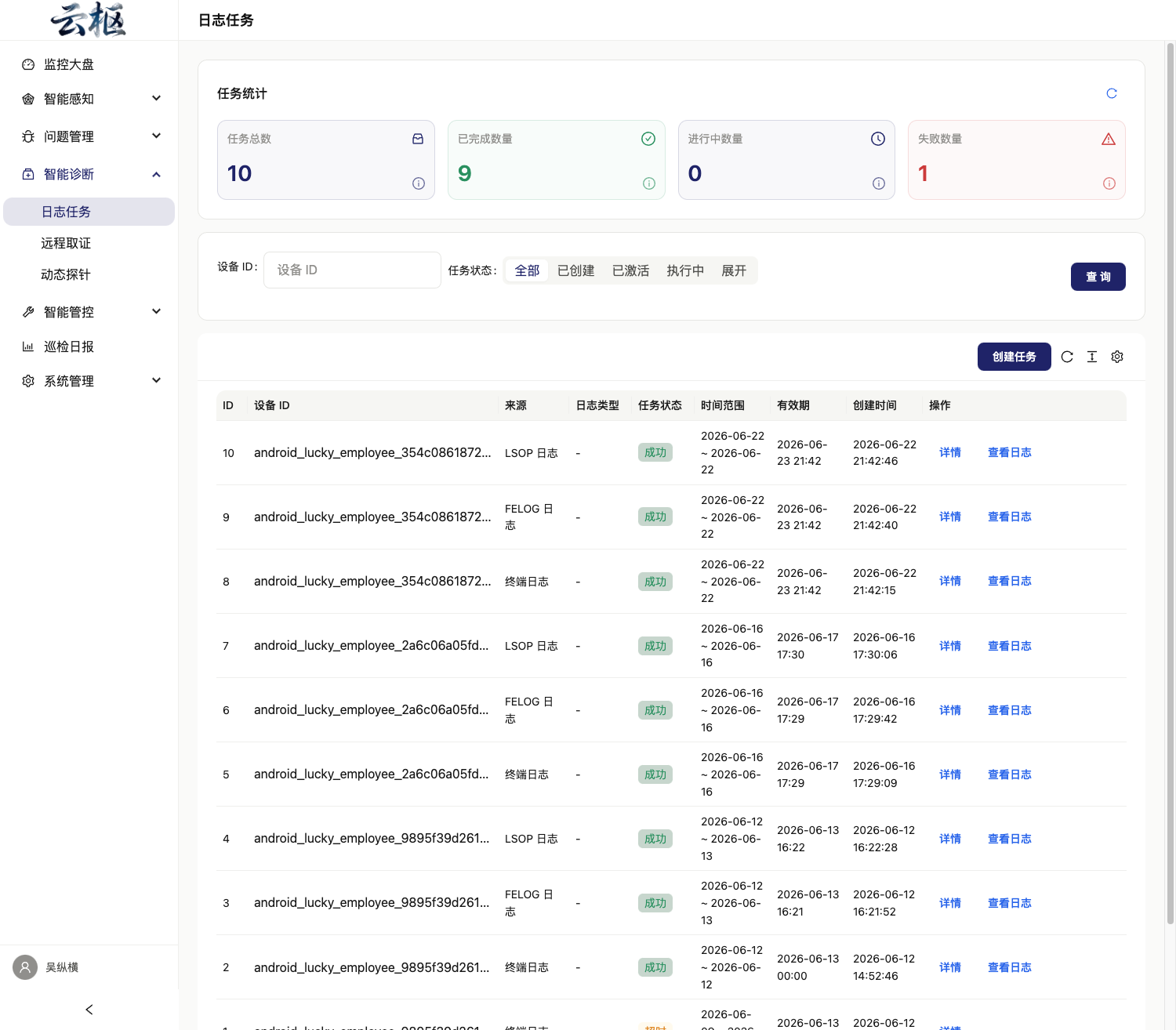Click the 日志任务 page title
This screenshot has width=1176, height=1030.
click(226, 20)
